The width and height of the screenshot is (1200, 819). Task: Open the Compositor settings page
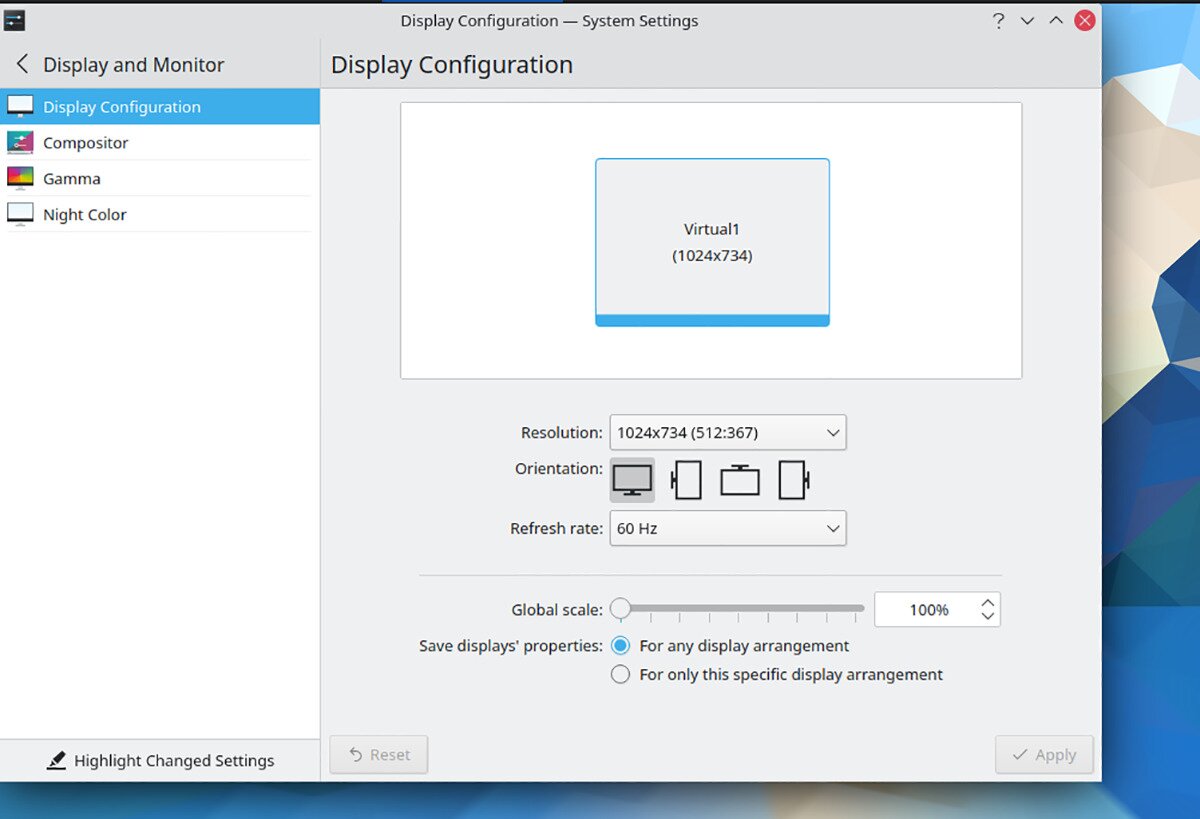click(86, 142)
